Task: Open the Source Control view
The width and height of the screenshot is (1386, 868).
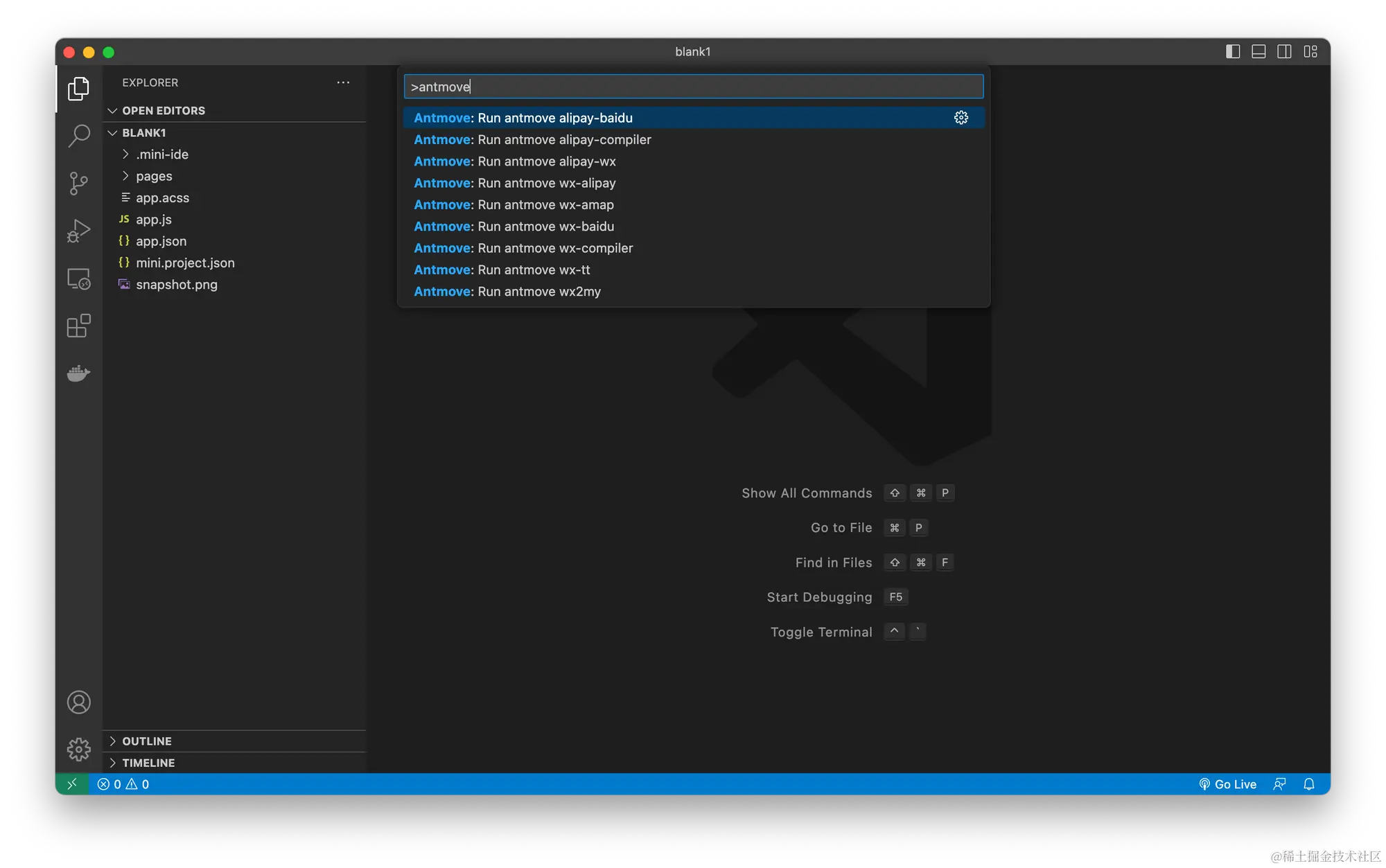Action: 79,184
